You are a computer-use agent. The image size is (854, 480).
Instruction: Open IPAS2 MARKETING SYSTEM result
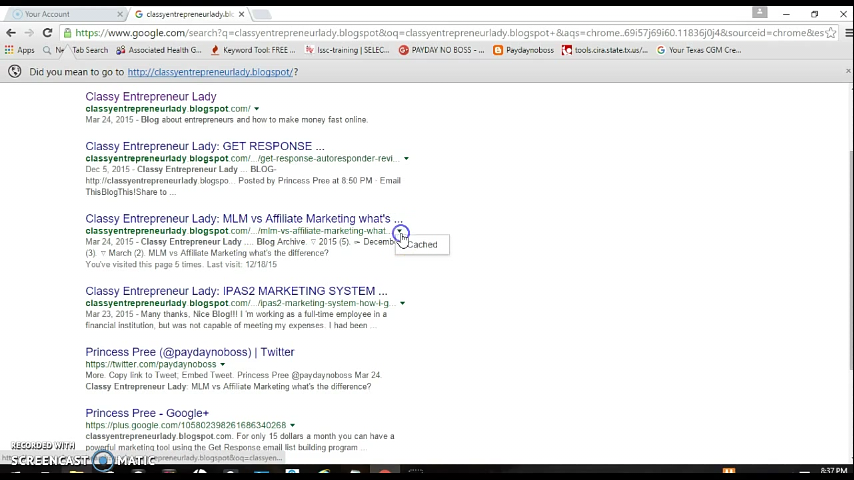[x=236, y=291]
